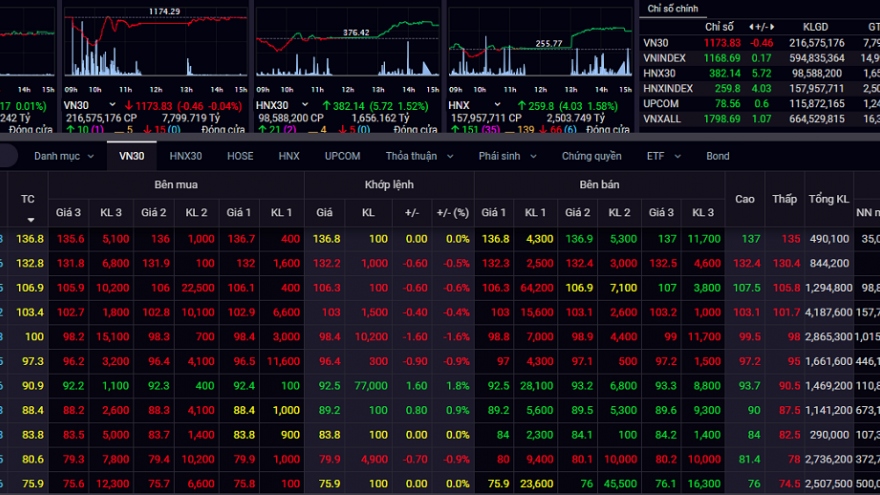Image resolution: width=880 pixels, height=495 pixels.
Task: Click the Tổng KL column header
Action: tap(828, 199)
